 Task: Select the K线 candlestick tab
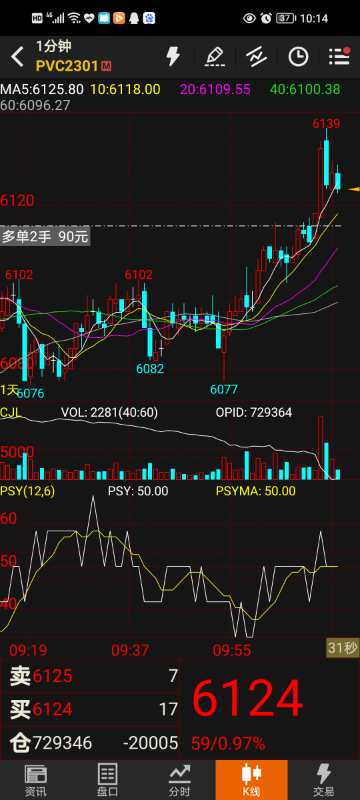coord(251,780)
